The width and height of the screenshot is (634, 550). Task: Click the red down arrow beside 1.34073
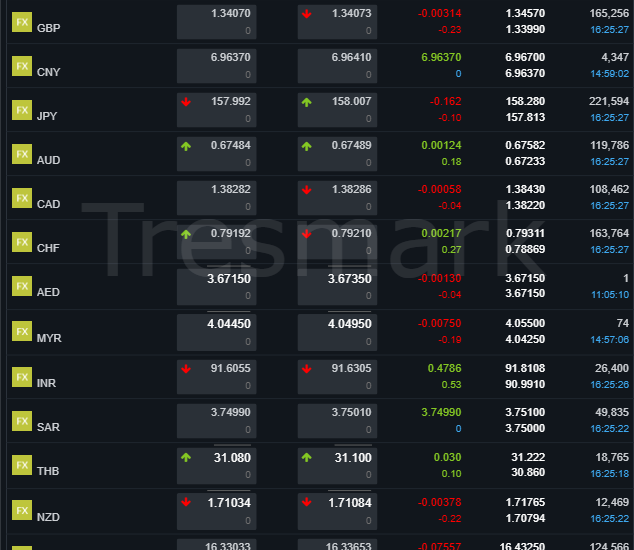[x=306, y=14]
